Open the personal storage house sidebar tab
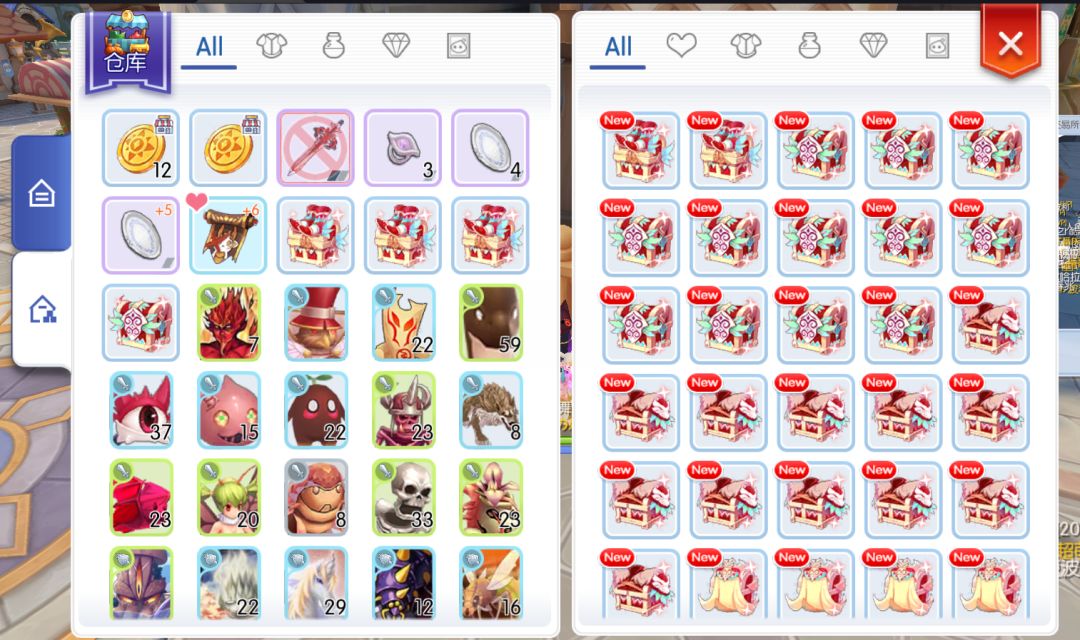 click(41, 194)
